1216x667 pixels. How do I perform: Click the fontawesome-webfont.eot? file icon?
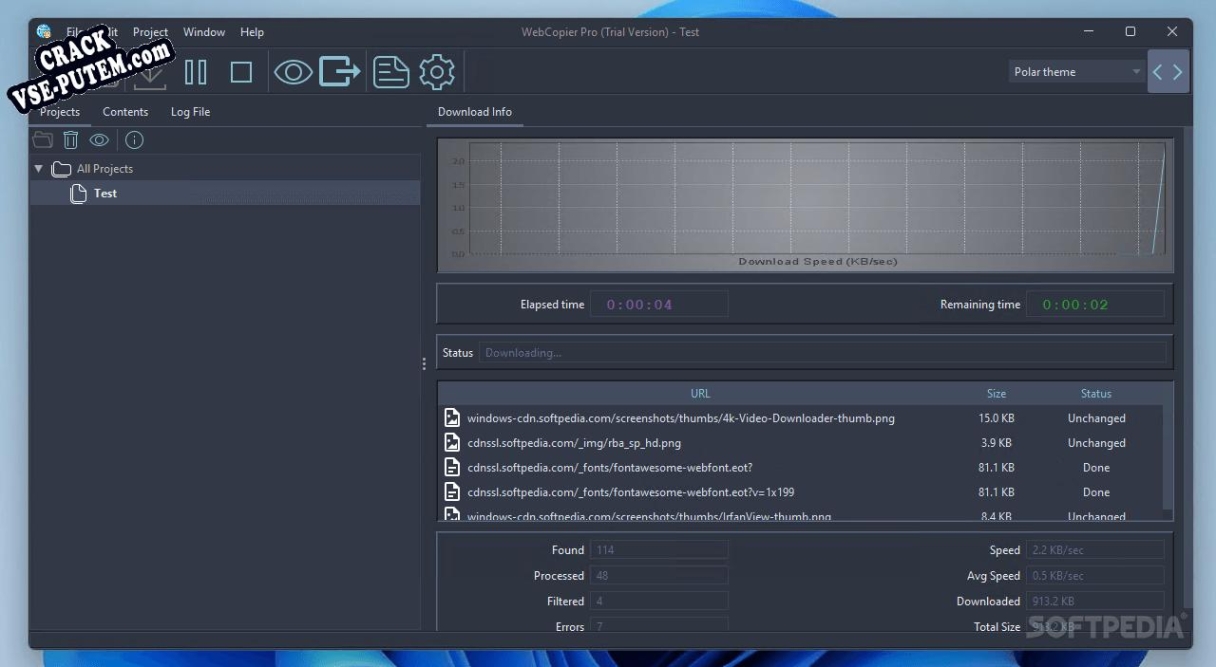click(x=452, y=467)
